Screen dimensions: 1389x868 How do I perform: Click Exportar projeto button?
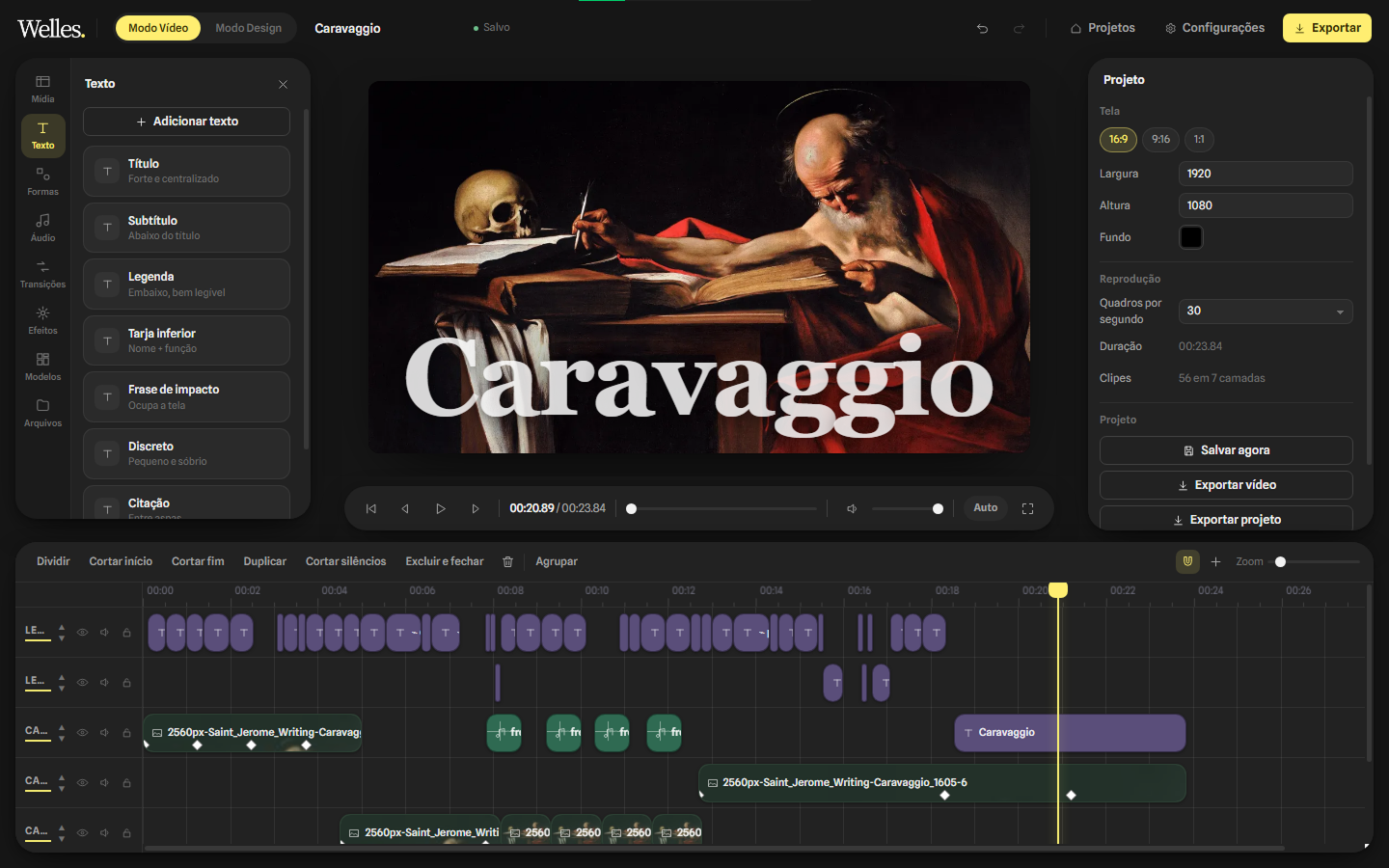coord(1226,519)
